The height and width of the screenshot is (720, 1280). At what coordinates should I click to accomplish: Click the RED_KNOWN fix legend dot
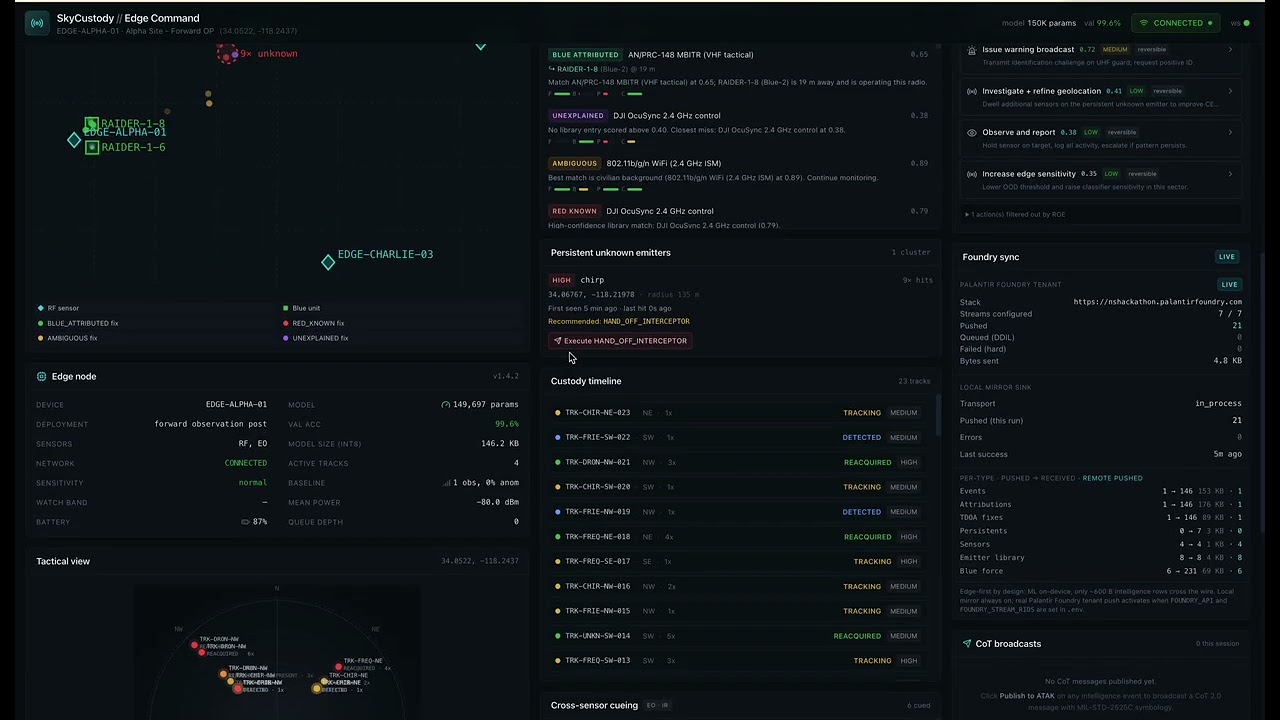coord(285,323)
